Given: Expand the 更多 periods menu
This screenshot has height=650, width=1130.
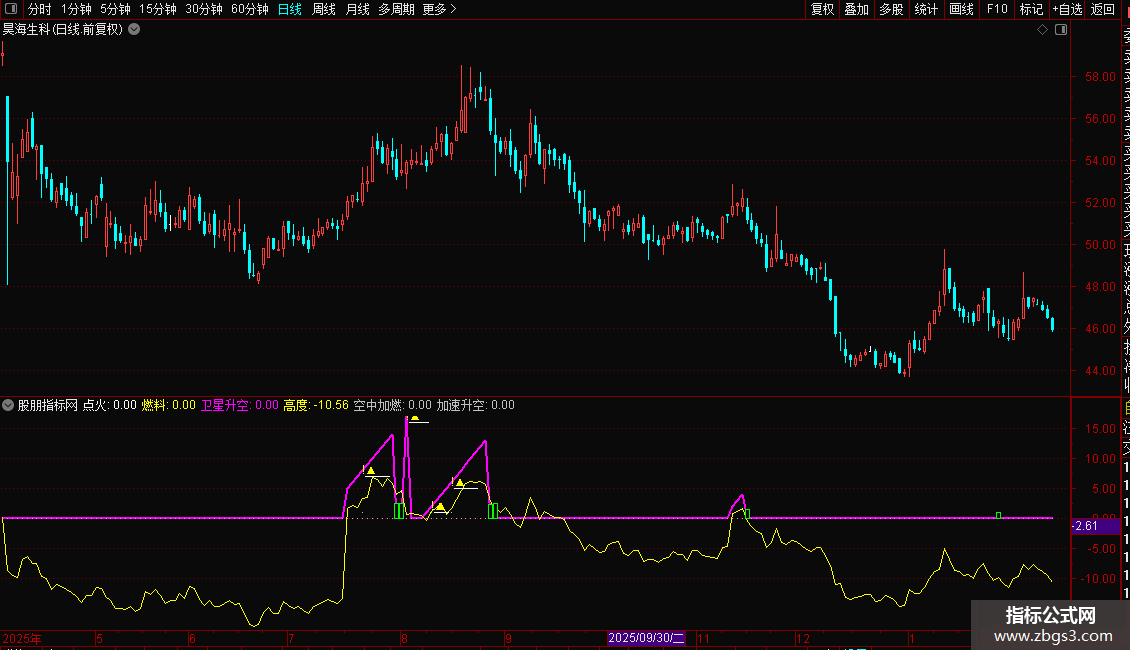Looking at the screenshot, I should pos(439,9).
